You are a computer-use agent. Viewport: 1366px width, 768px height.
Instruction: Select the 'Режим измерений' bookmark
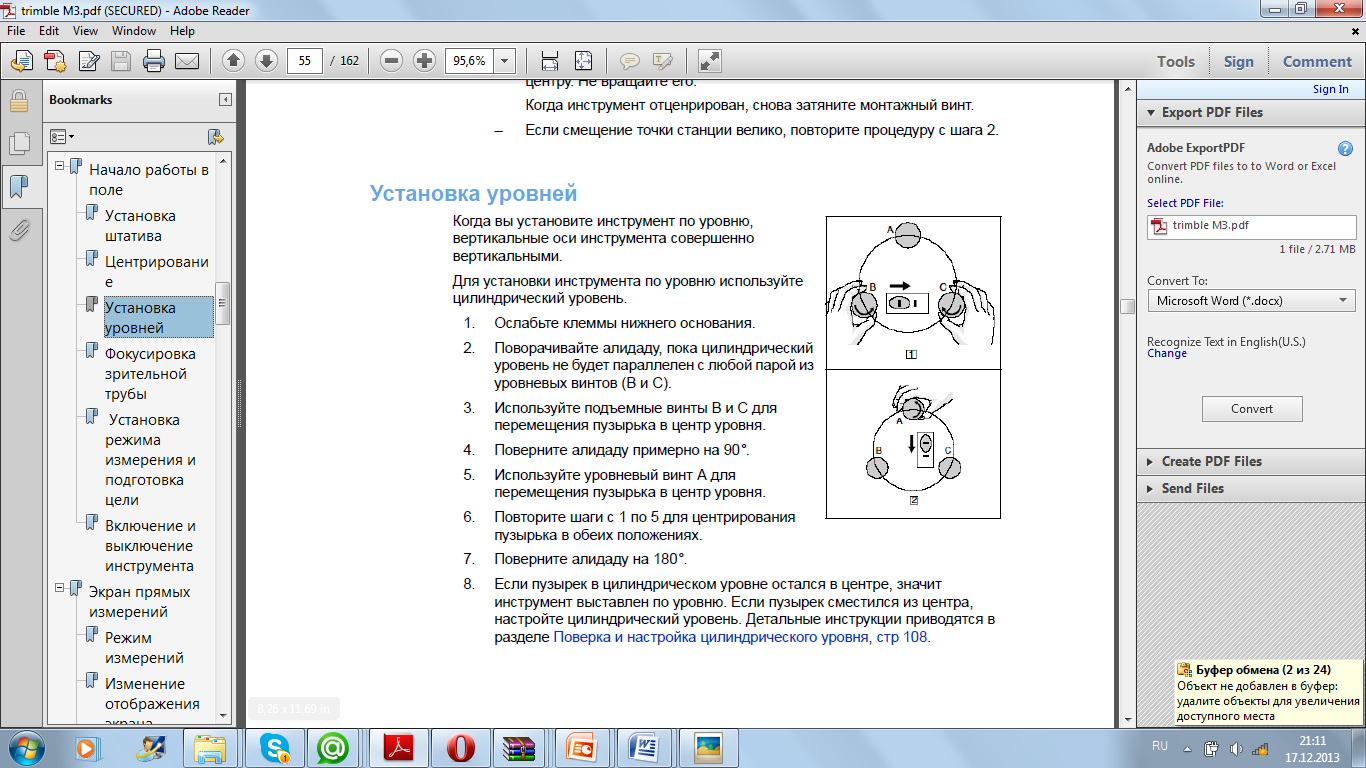point(144,648)
